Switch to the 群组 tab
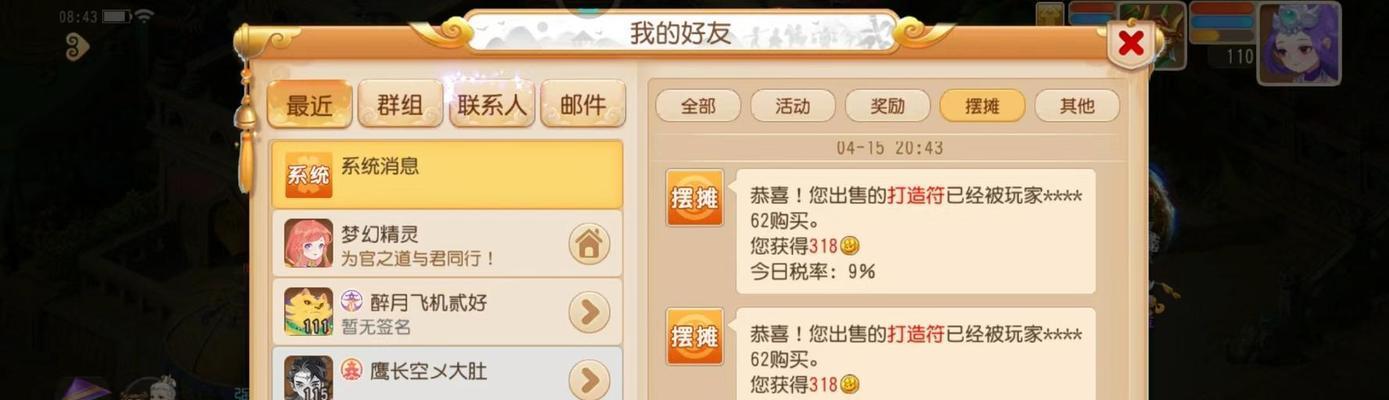The height and width of the screenshot is (400, 1389). [400, 104]
